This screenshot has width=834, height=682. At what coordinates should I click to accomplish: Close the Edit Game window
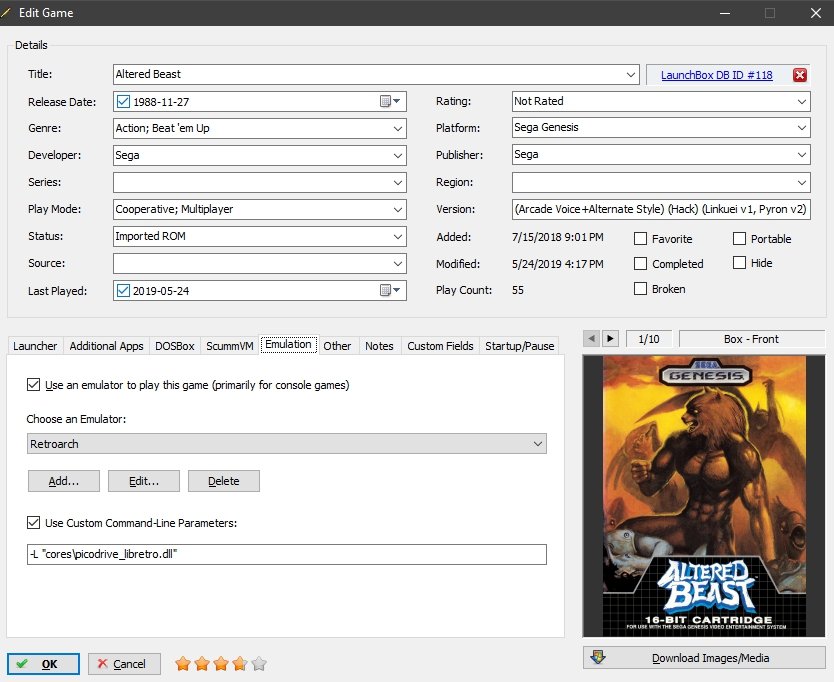815,13
